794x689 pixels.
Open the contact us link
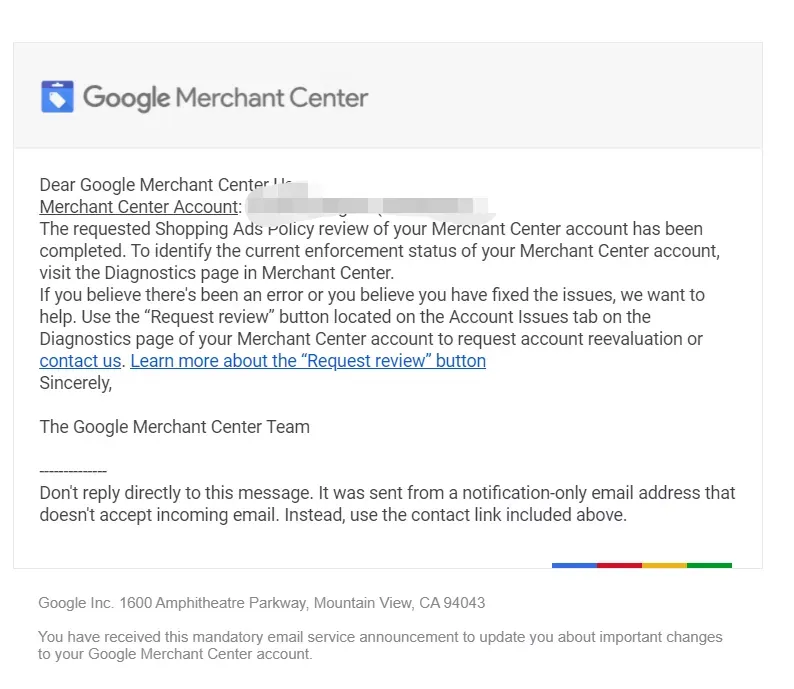(x=80, y=361)
